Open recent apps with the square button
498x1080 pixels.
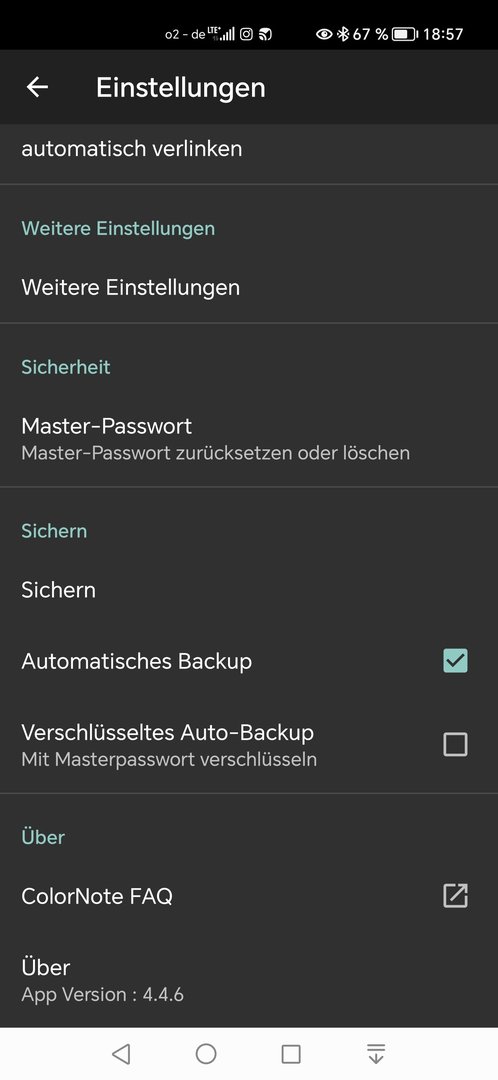291,1054
